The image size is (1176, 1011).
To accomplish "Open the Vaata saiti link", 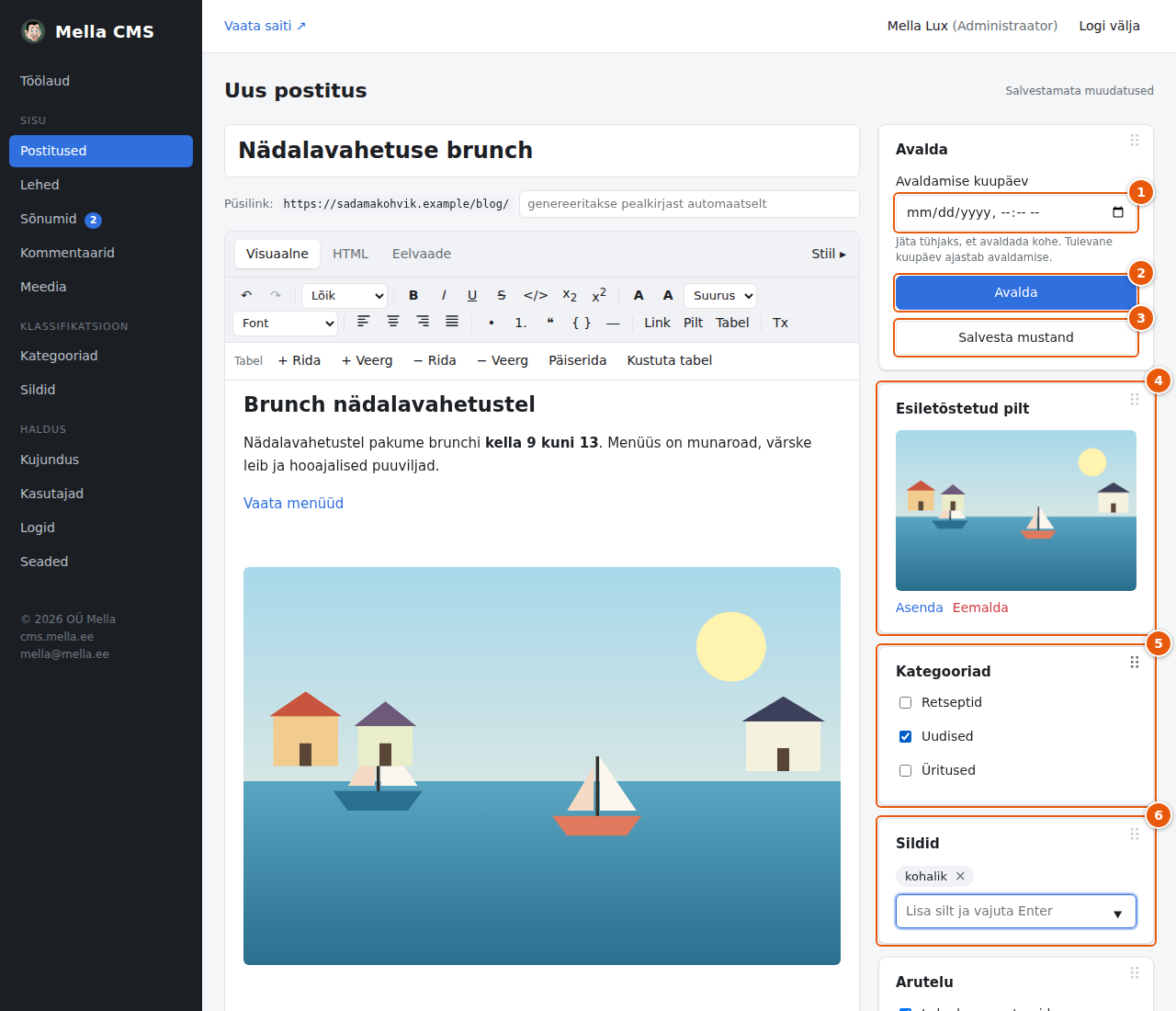I will pos(266,26).
